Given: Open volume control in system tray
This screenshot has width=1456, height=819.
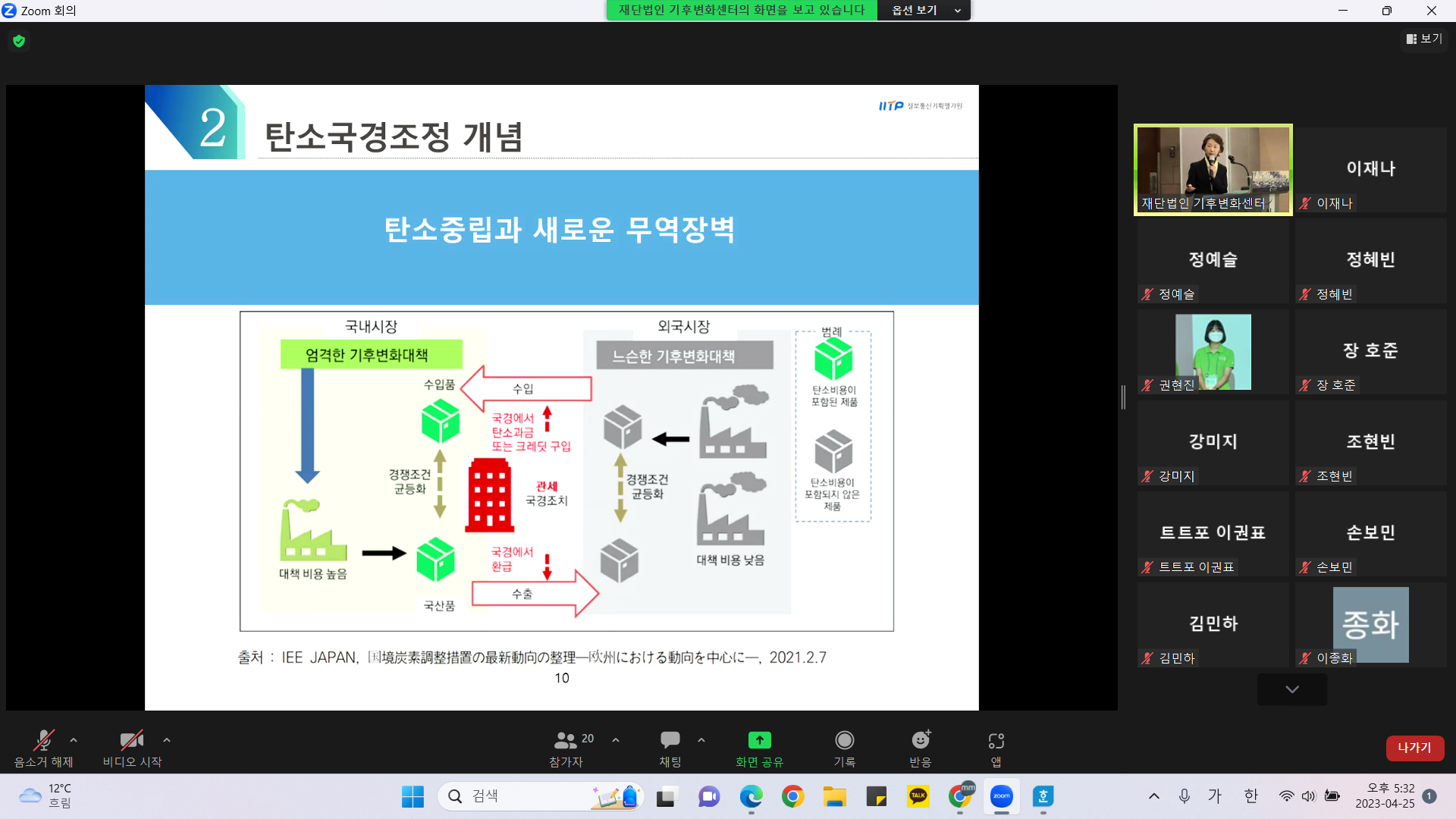Looking at the screenshot, I should pyautogui.click(x=1309, y=796).
